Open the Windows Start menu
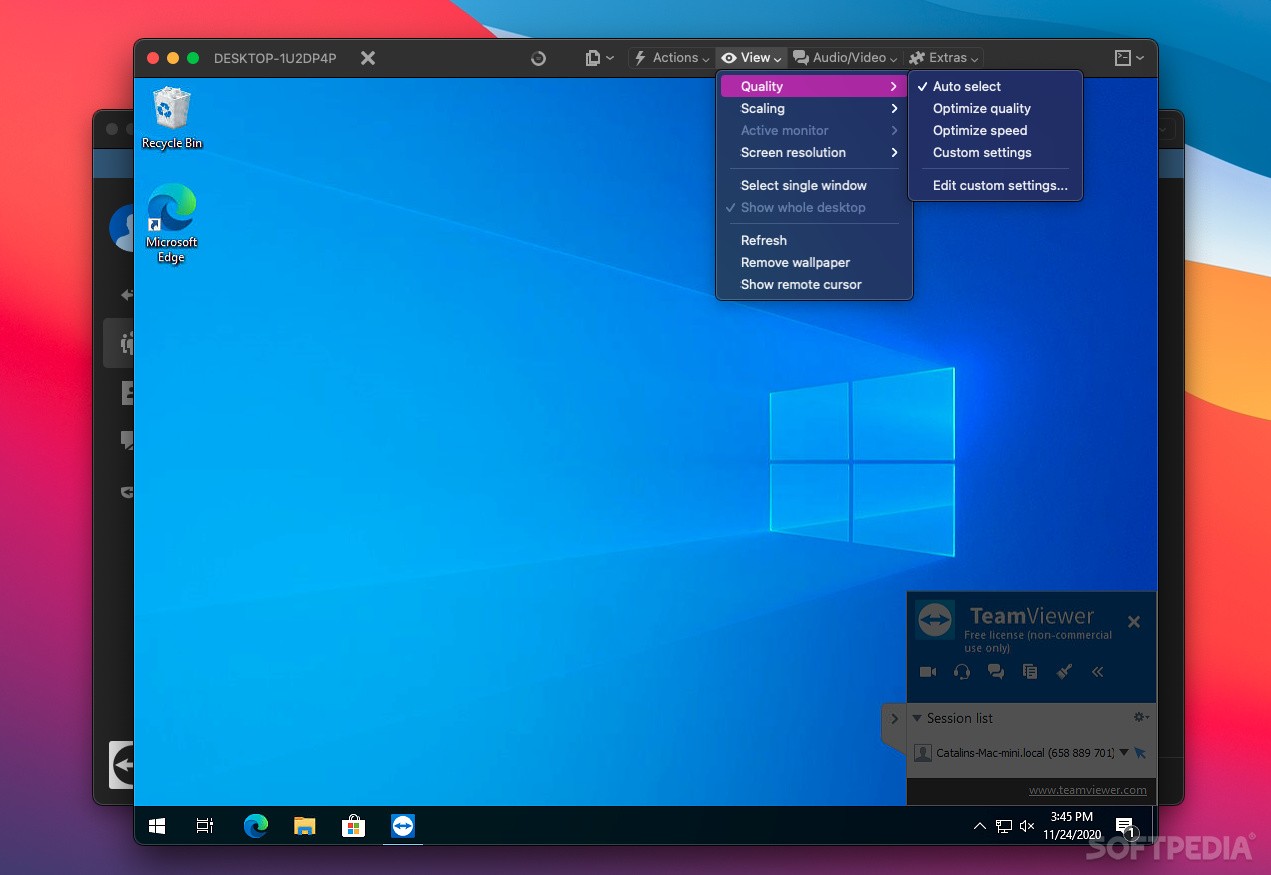 [x=157, y=826]
